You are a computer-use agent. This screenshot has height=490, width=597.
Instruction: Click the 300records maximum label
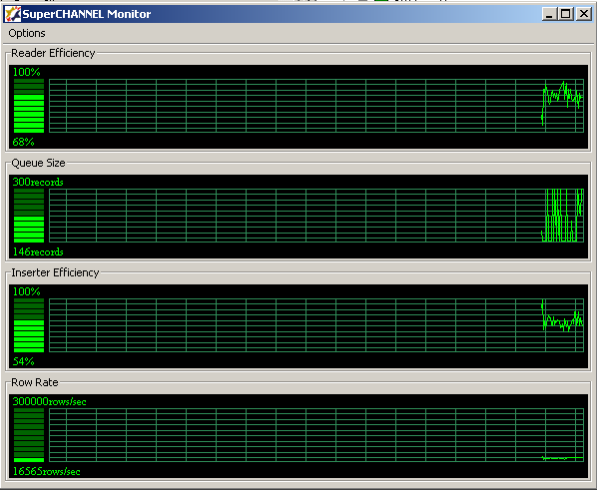tap(38, 182)
